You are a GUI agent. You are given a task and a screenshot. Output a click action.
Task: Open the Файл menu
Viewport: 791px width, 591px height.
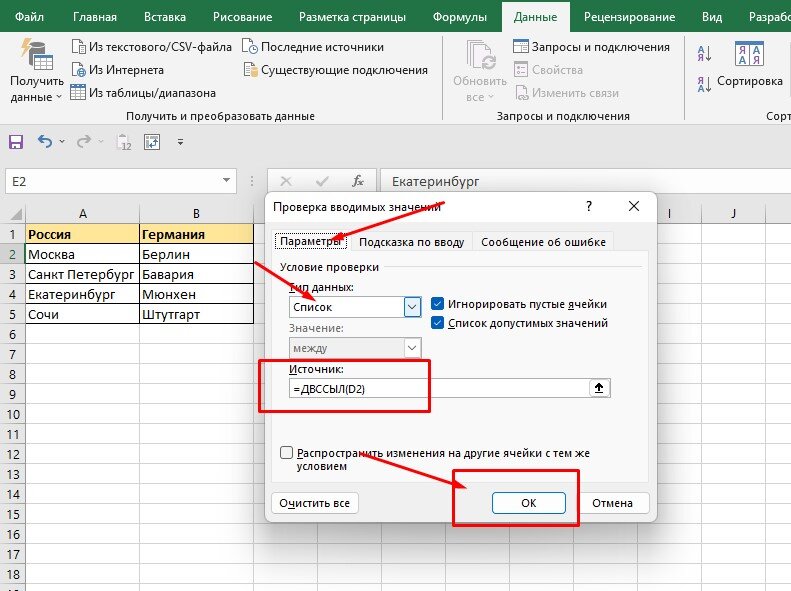[x=29, y=17]
